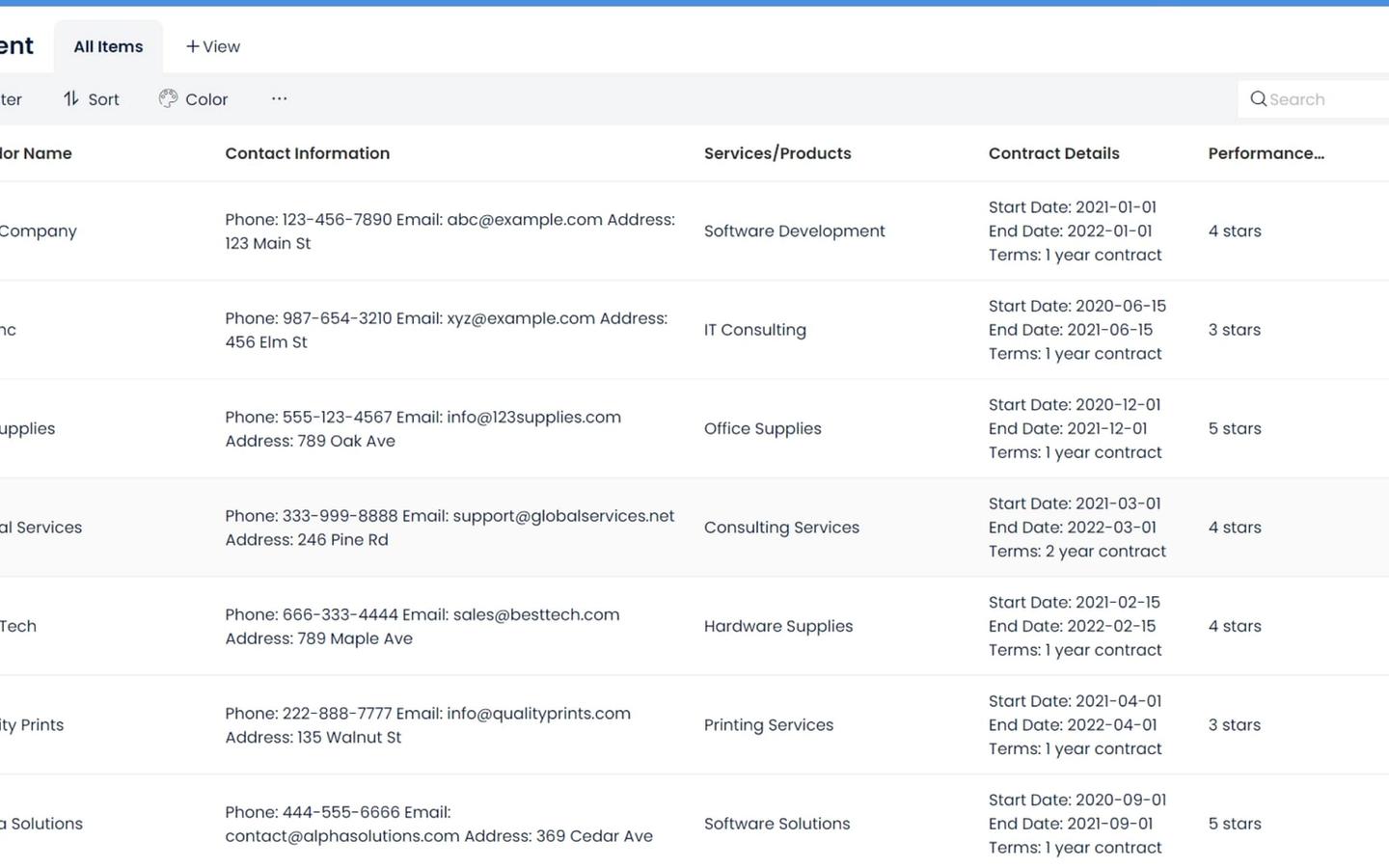
Task: Click 4 stars in Hardware Supplies row
Action: click(x=1235, y=626)
